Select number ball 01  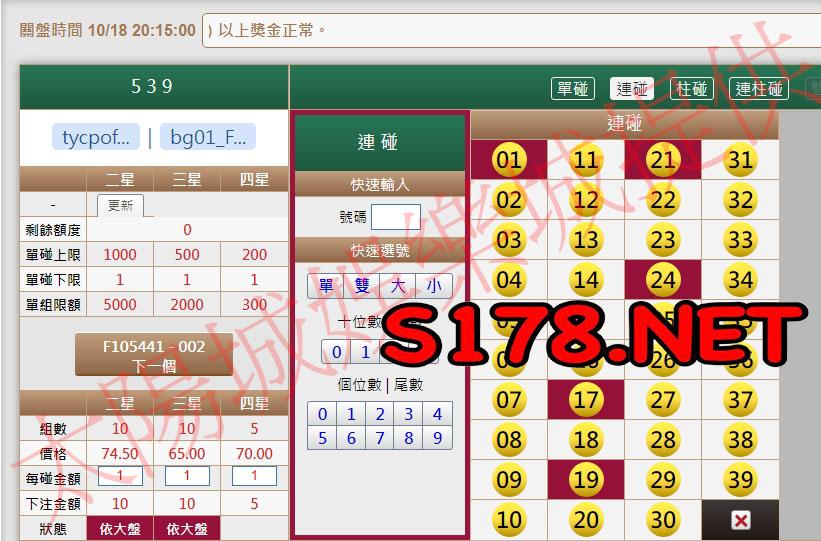tap(508, 160)
